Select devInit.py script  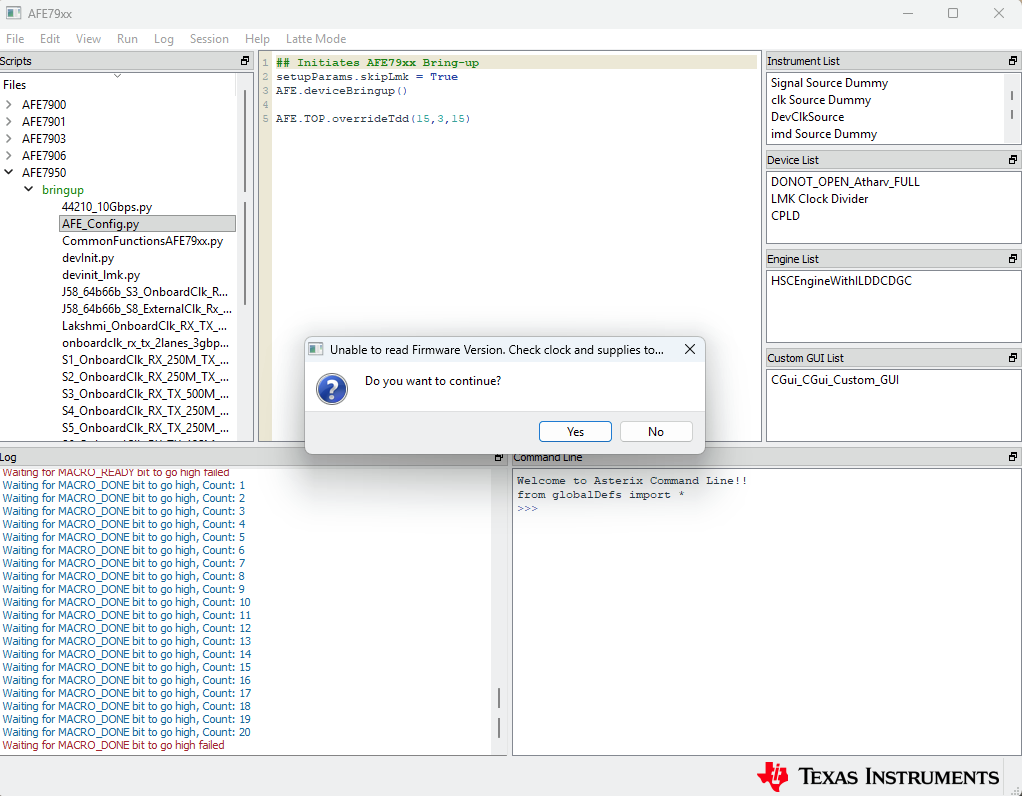tap(88, 258)
